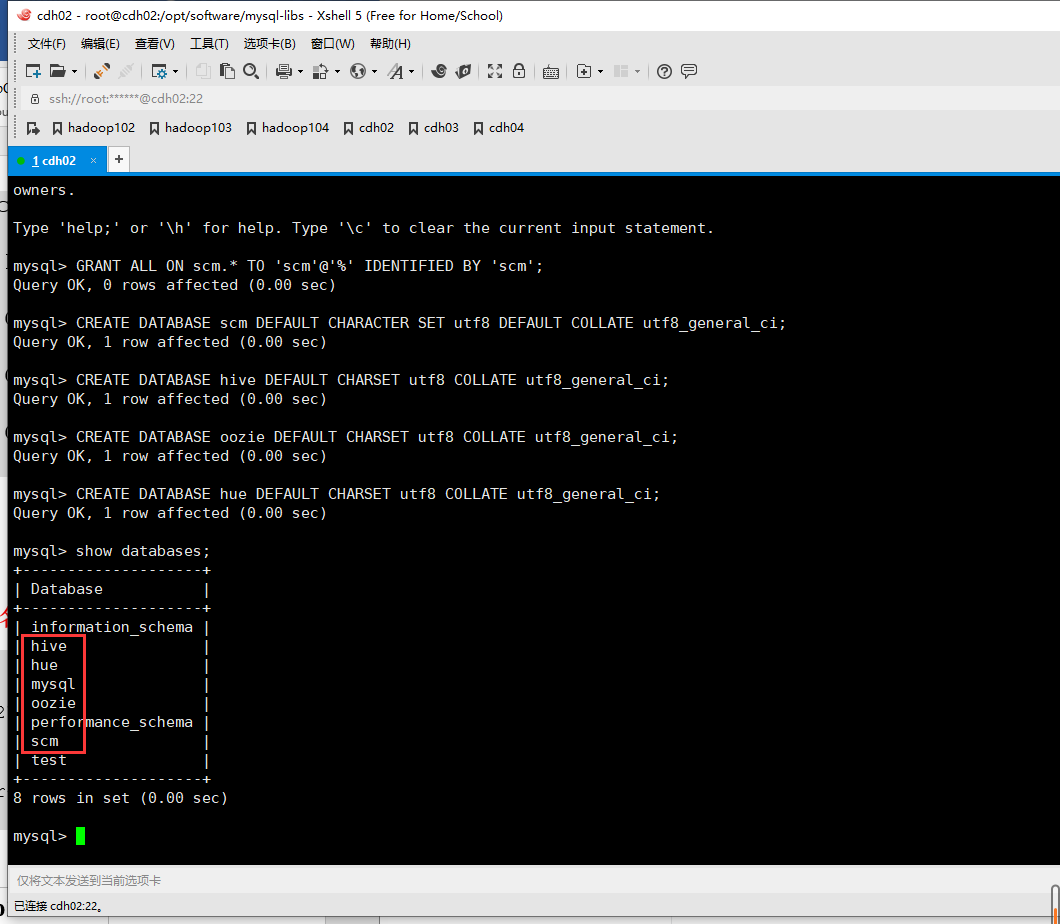Screen dimensions: 1060x924
Task: Click the Print icon
Action: (284, 71)
